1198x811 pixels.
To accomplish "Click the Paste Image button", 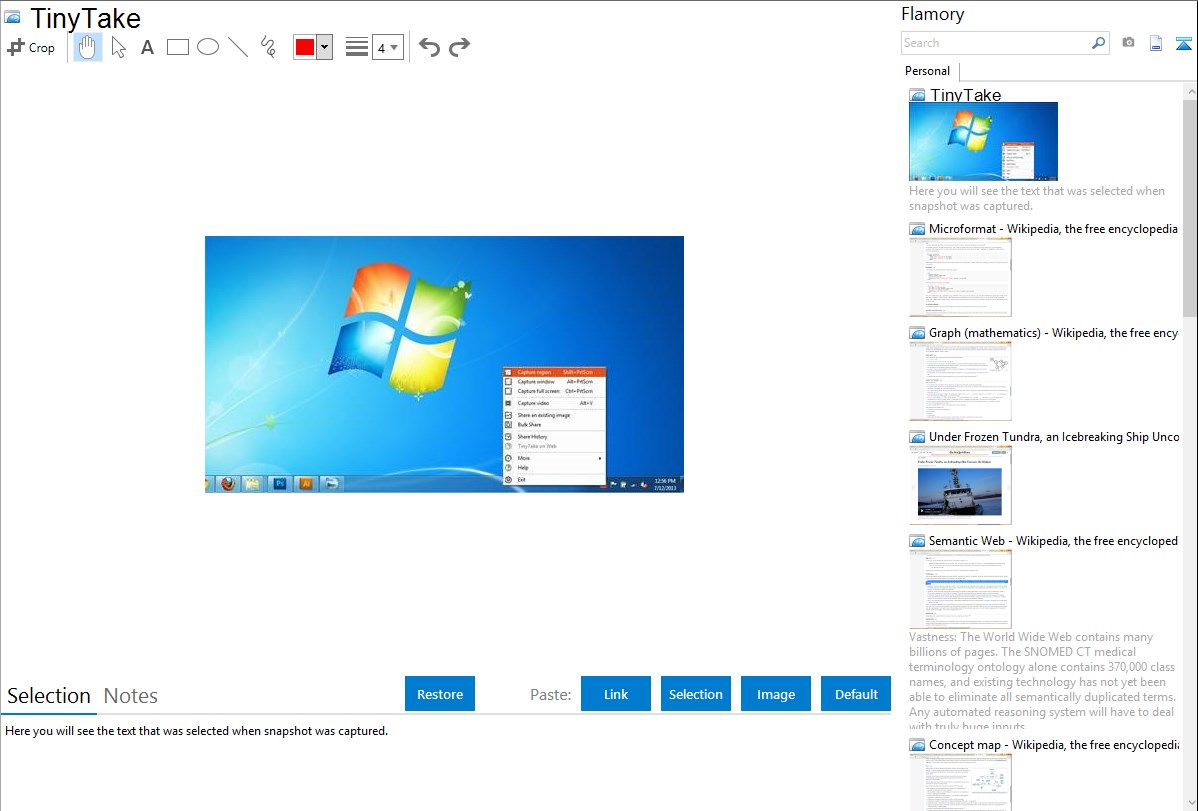I will (x=775, y=694).
